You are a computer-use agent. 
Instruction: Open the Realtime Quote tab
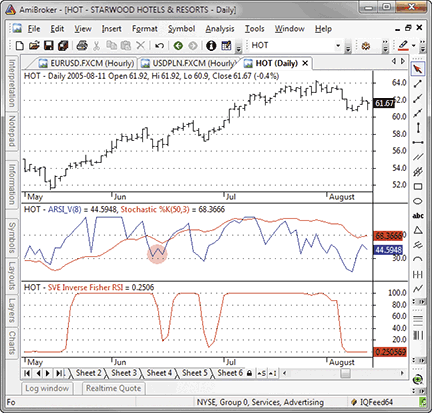point(114,388)
